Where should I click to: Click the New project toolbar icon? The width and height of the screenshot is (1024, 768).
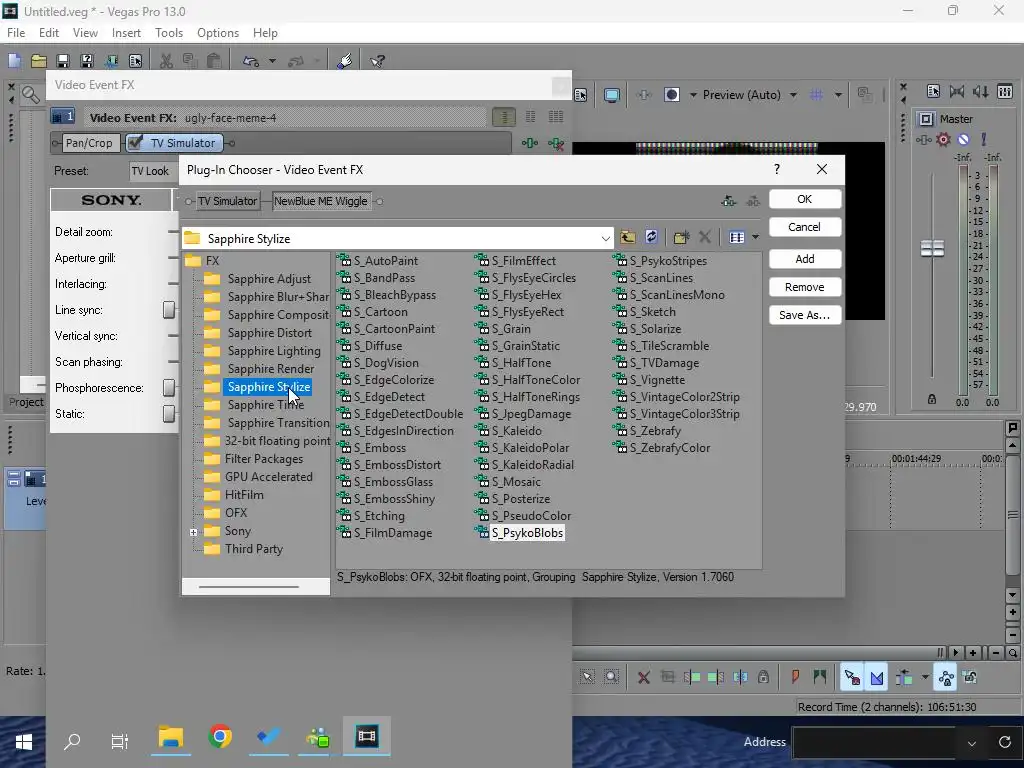14,61
